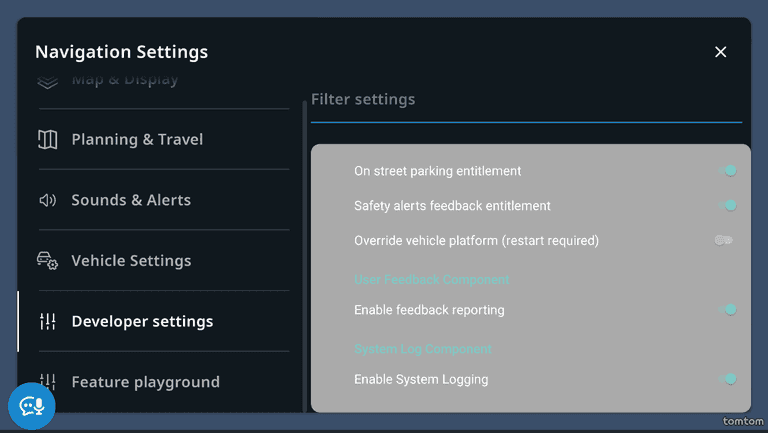768x433 pixels.
Task: Click the Map & Display layers icon
Action: coord(47,81)
